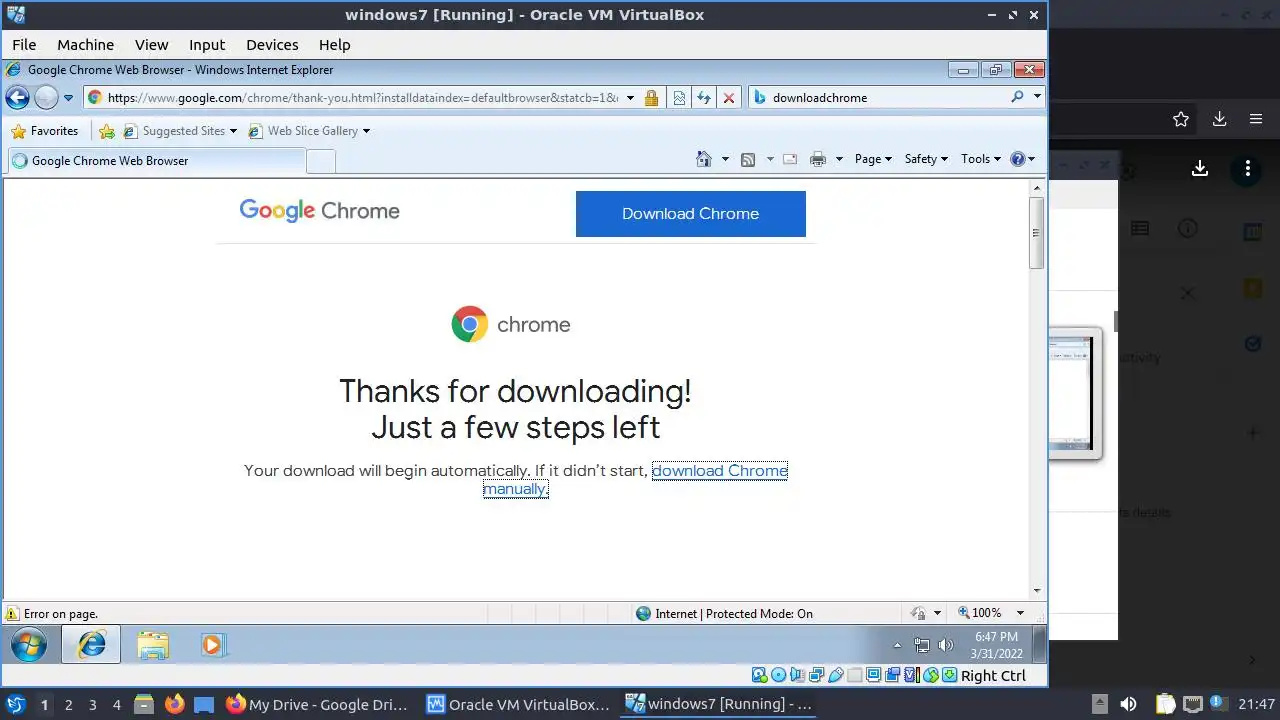
Task: Click the page vertical scrollbar thumb
Action: (x=1037, y=233)
